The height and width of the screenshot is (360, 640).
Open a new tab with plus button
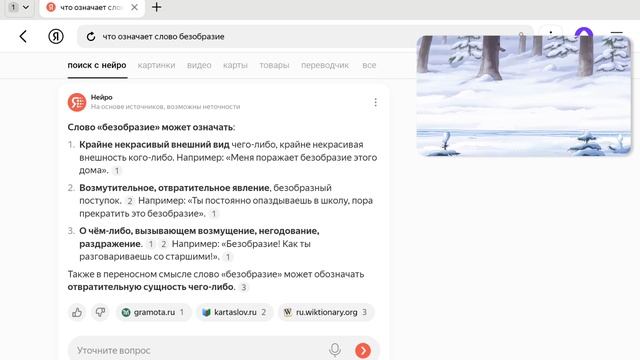[x=156, y=7]
